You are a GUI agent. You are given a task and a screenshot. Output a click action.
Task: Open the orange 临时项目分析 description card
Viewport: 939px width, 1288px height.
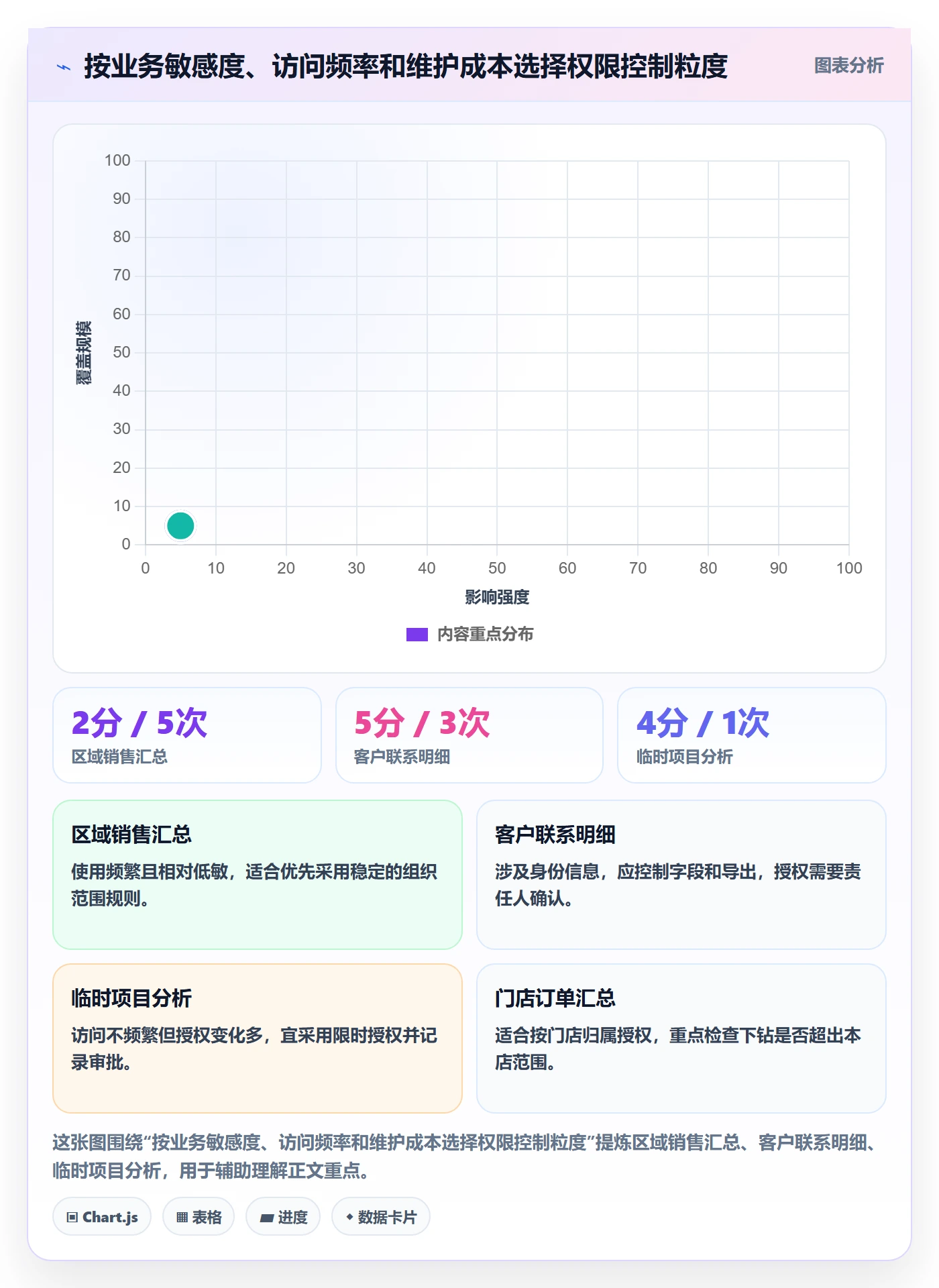coord(258,1038)
